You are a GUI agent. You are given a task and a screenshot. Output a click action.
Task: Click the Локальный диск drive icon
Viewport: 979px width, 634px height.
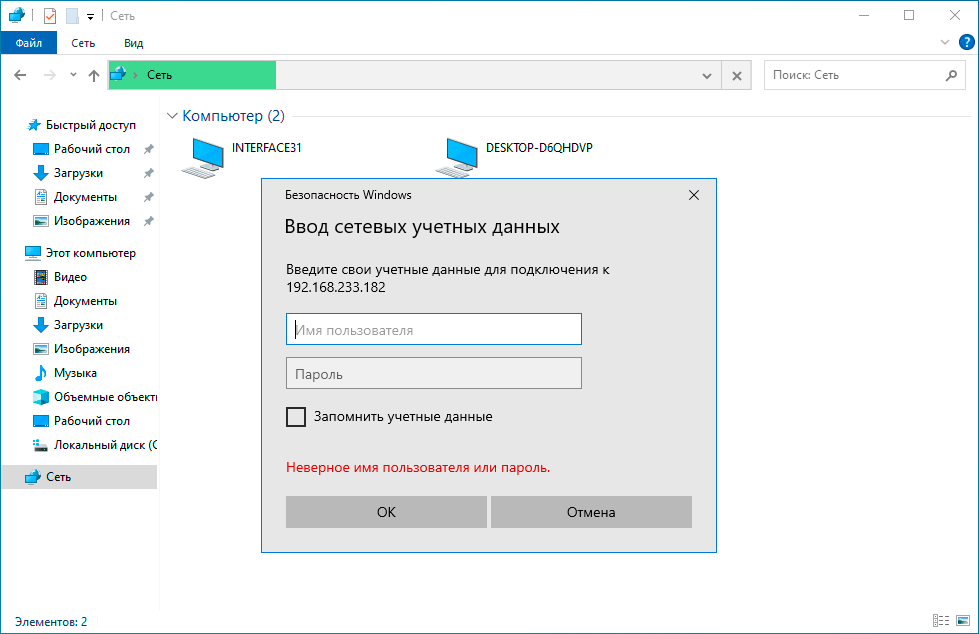click(x=41, y=445)
